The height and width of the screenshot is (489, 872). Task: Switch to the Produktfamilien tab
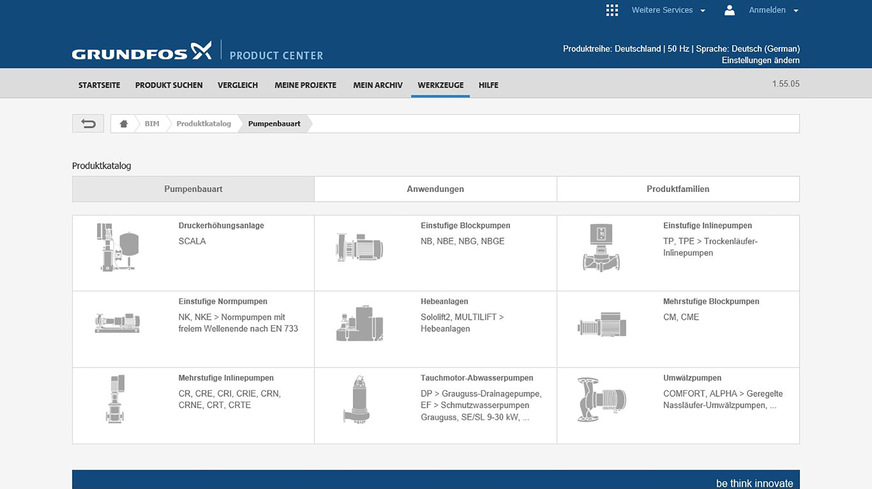coord(678,189)
